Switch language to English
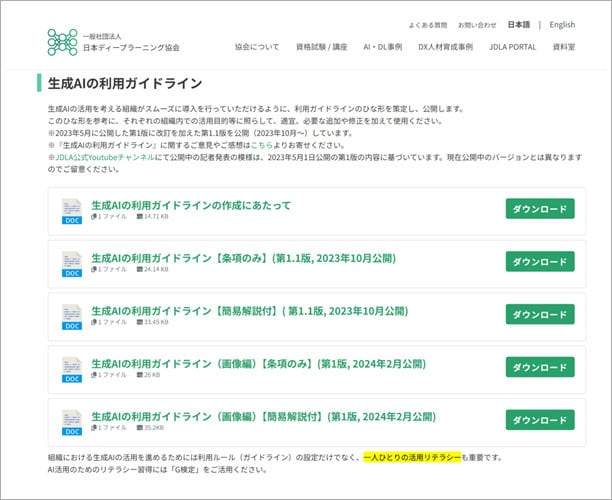This screenshot has height=500, width=612. click(x=562, y=25)
